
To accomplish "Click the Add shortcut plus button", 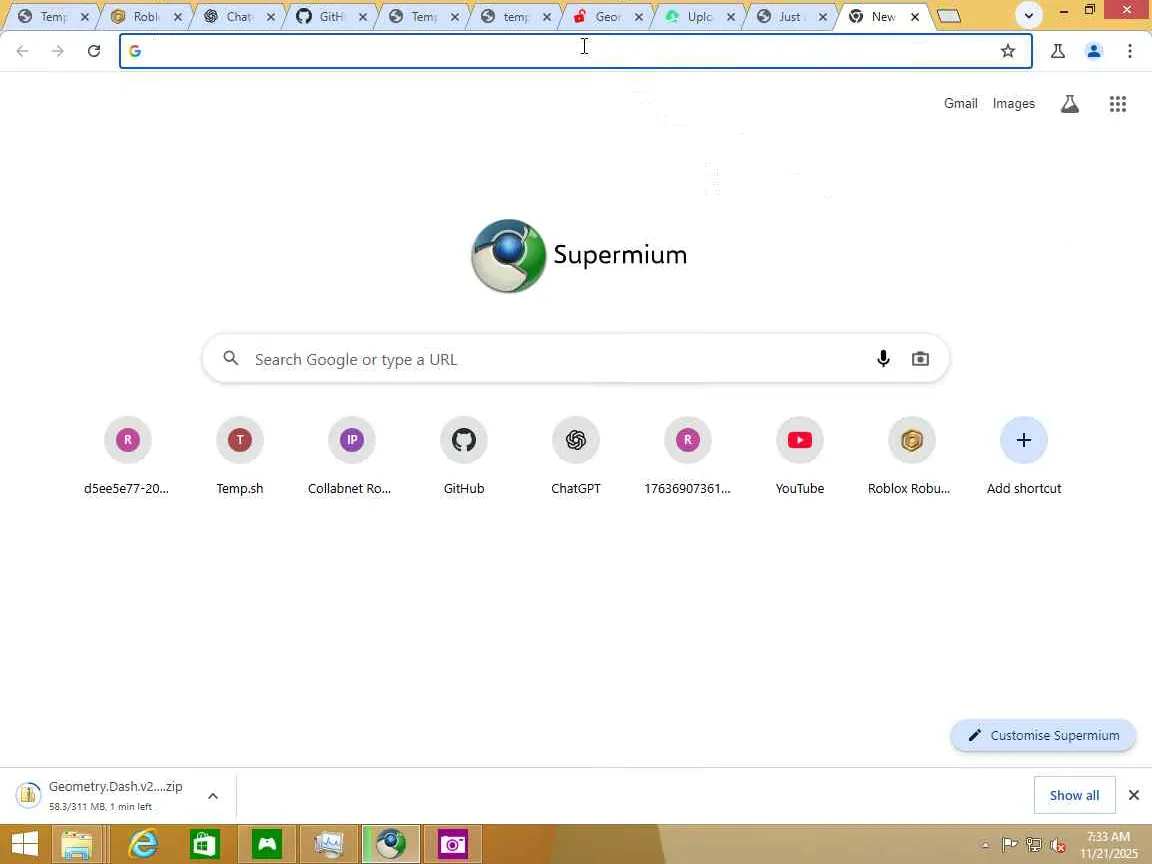I will pos(1023,440).
